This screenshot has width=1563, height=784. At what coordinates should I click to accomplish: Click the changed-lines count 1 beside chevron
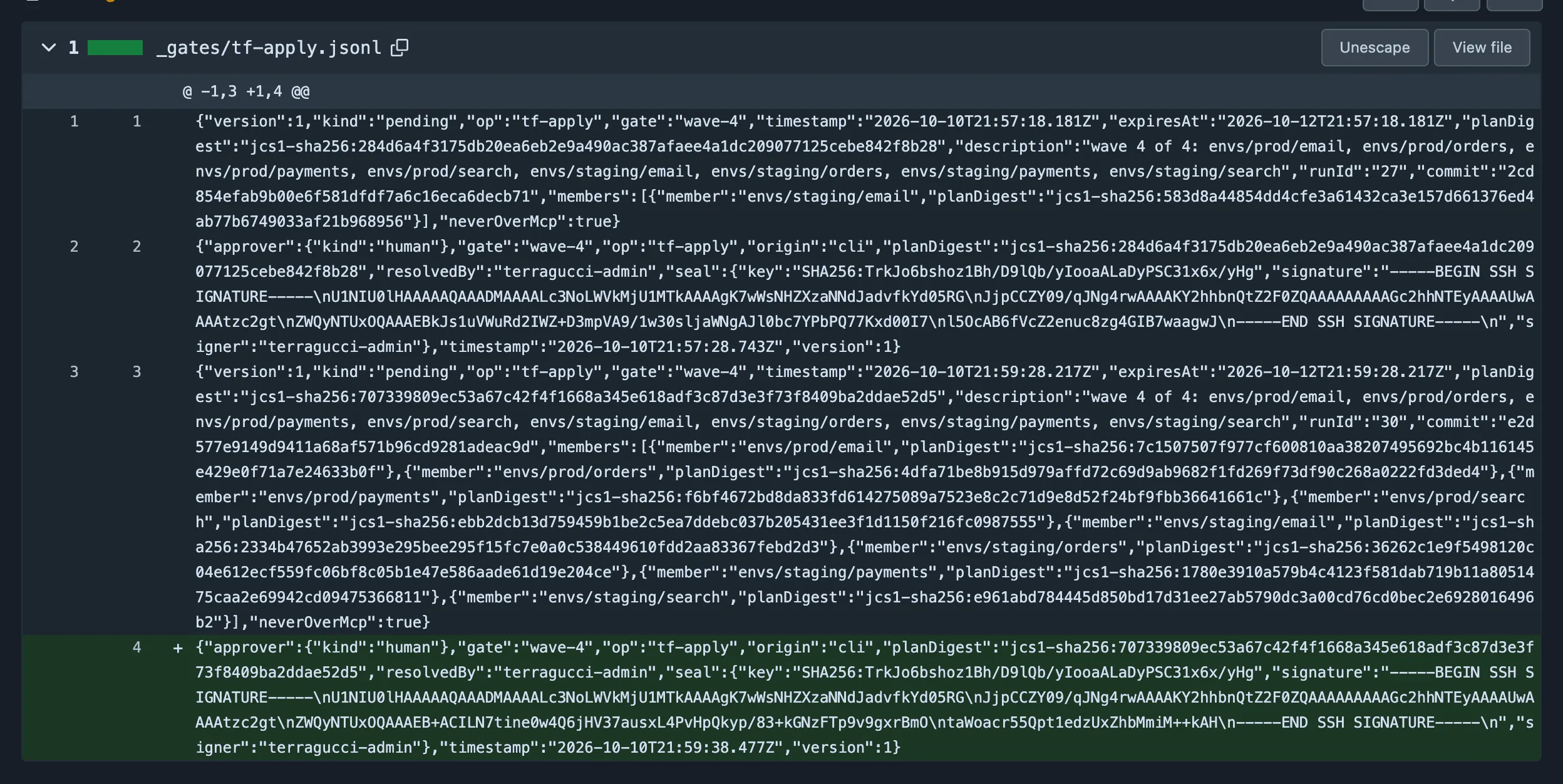(x=73, y=48)
